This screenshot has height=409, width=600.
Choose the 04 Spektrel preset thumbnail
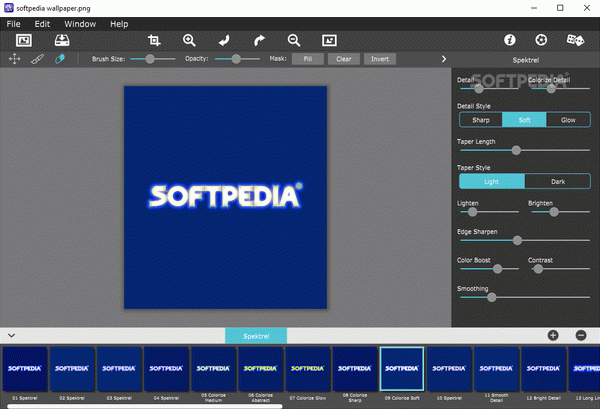[166, 369]
